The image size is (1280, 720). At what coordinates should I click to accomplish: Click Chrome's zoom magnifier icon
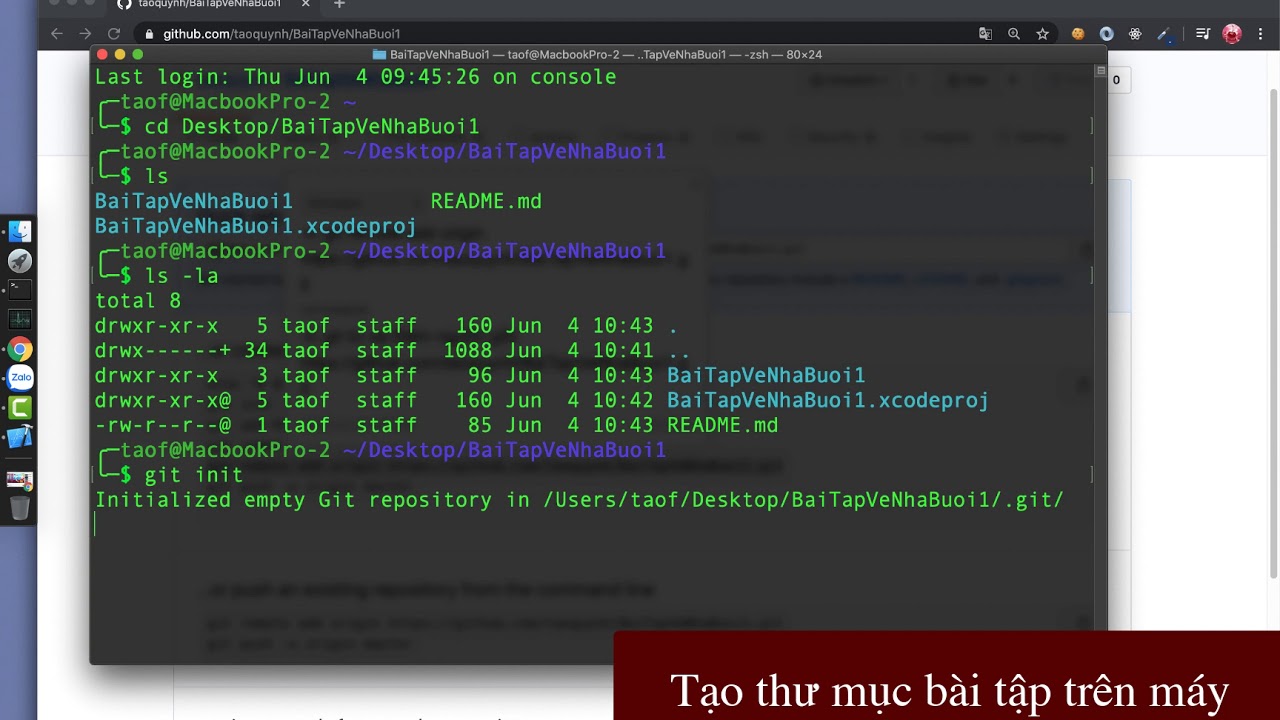pos(1014,34)
